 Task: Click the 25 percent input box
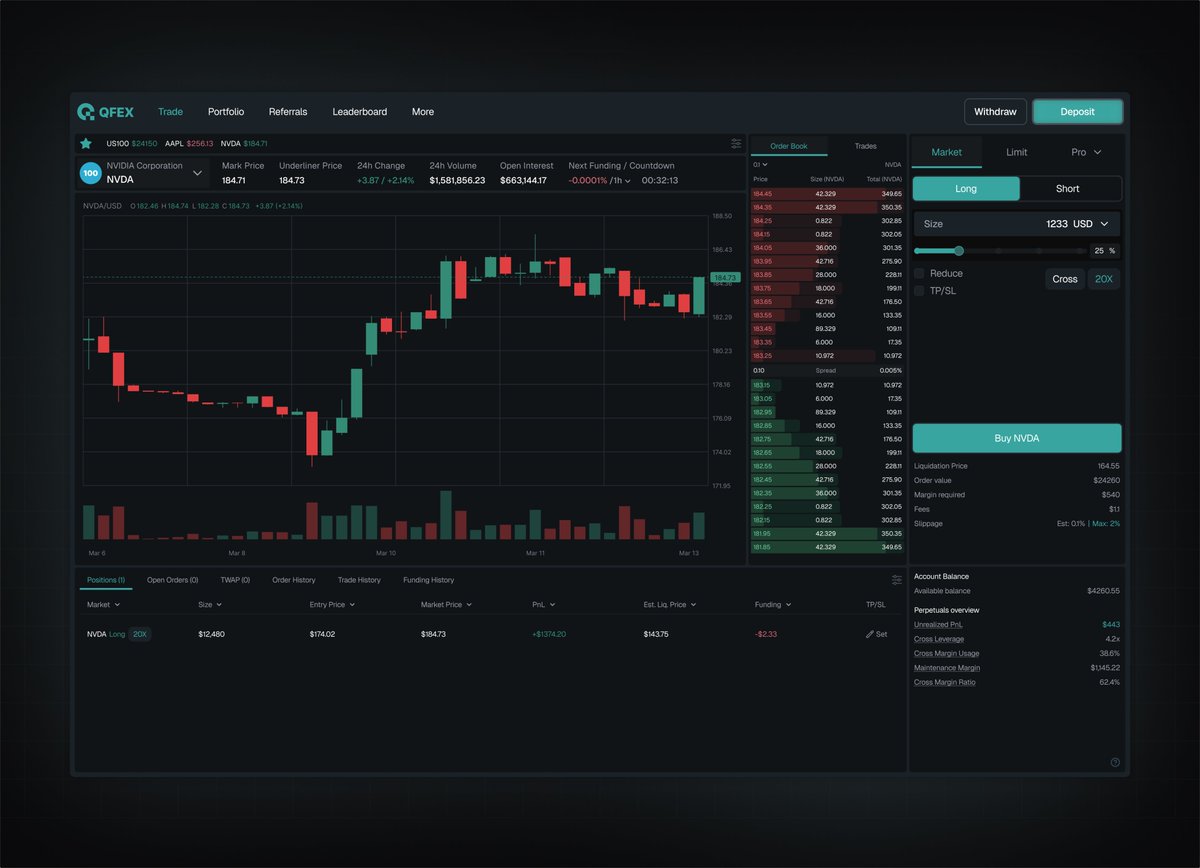(x=1104, y=251)
